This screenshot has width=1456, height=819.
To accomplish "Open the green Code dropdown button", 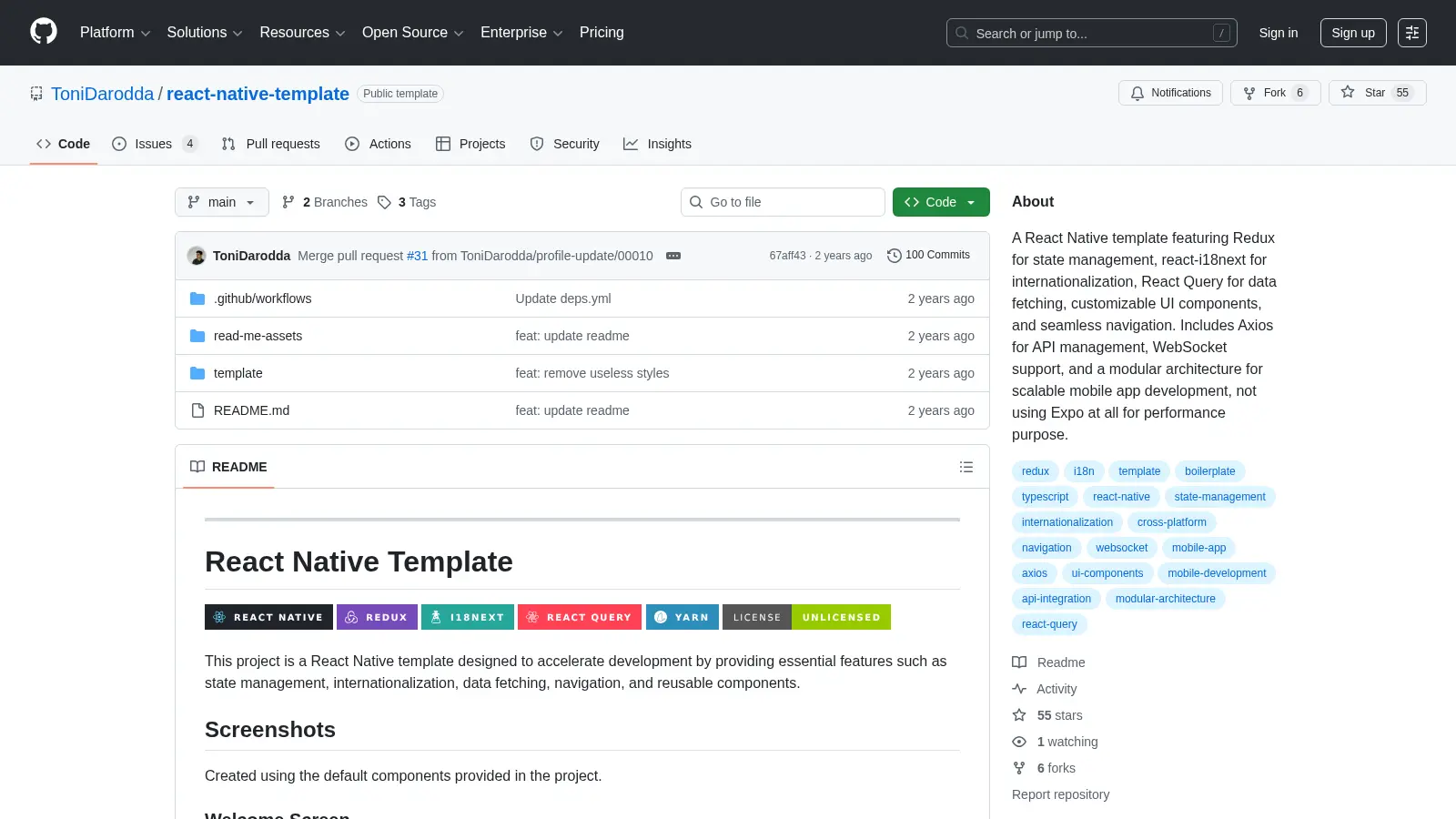I will (x=941, y=202).
